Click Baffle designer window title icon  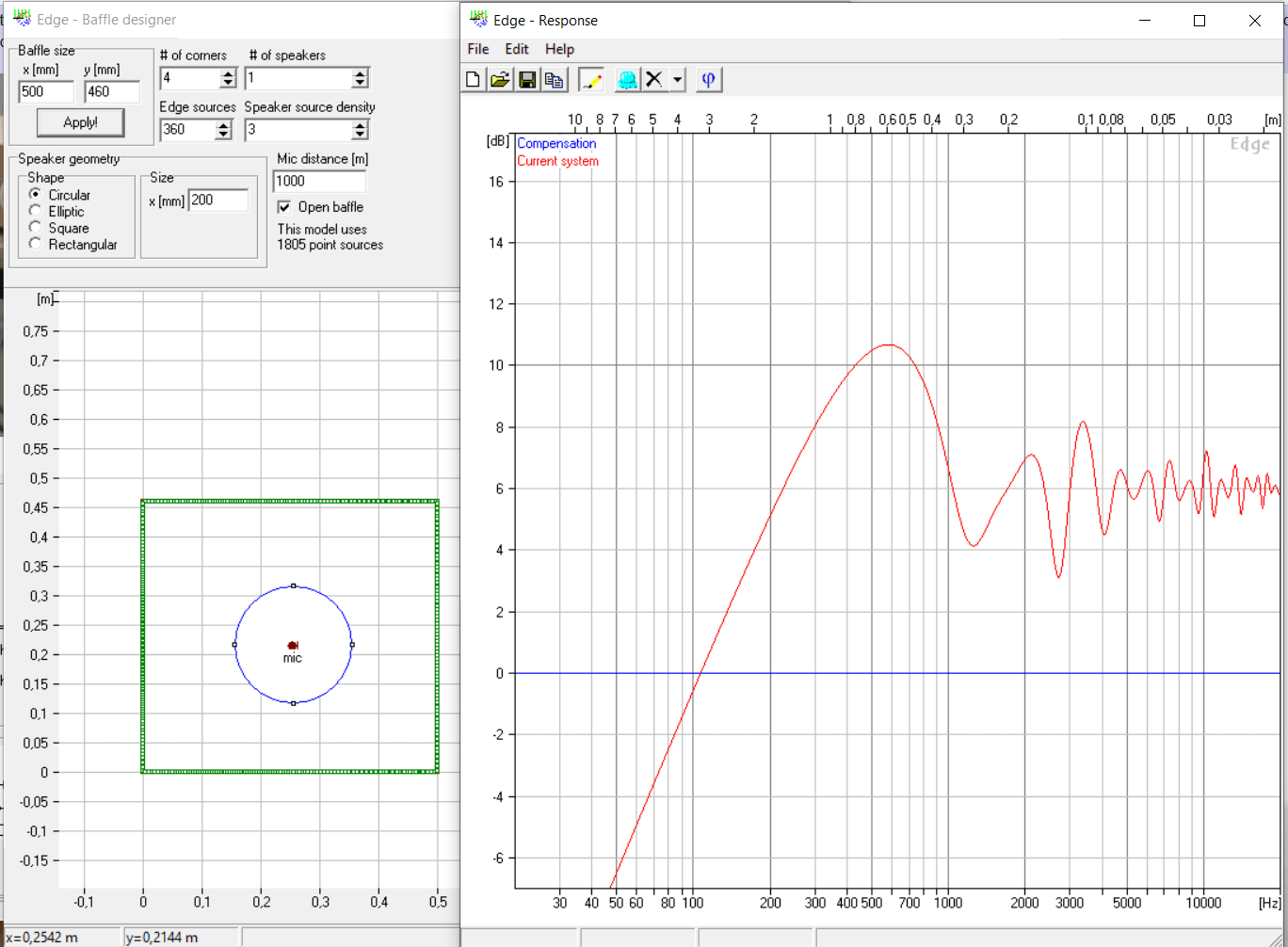pyautogui.click(x=22, y=19)
